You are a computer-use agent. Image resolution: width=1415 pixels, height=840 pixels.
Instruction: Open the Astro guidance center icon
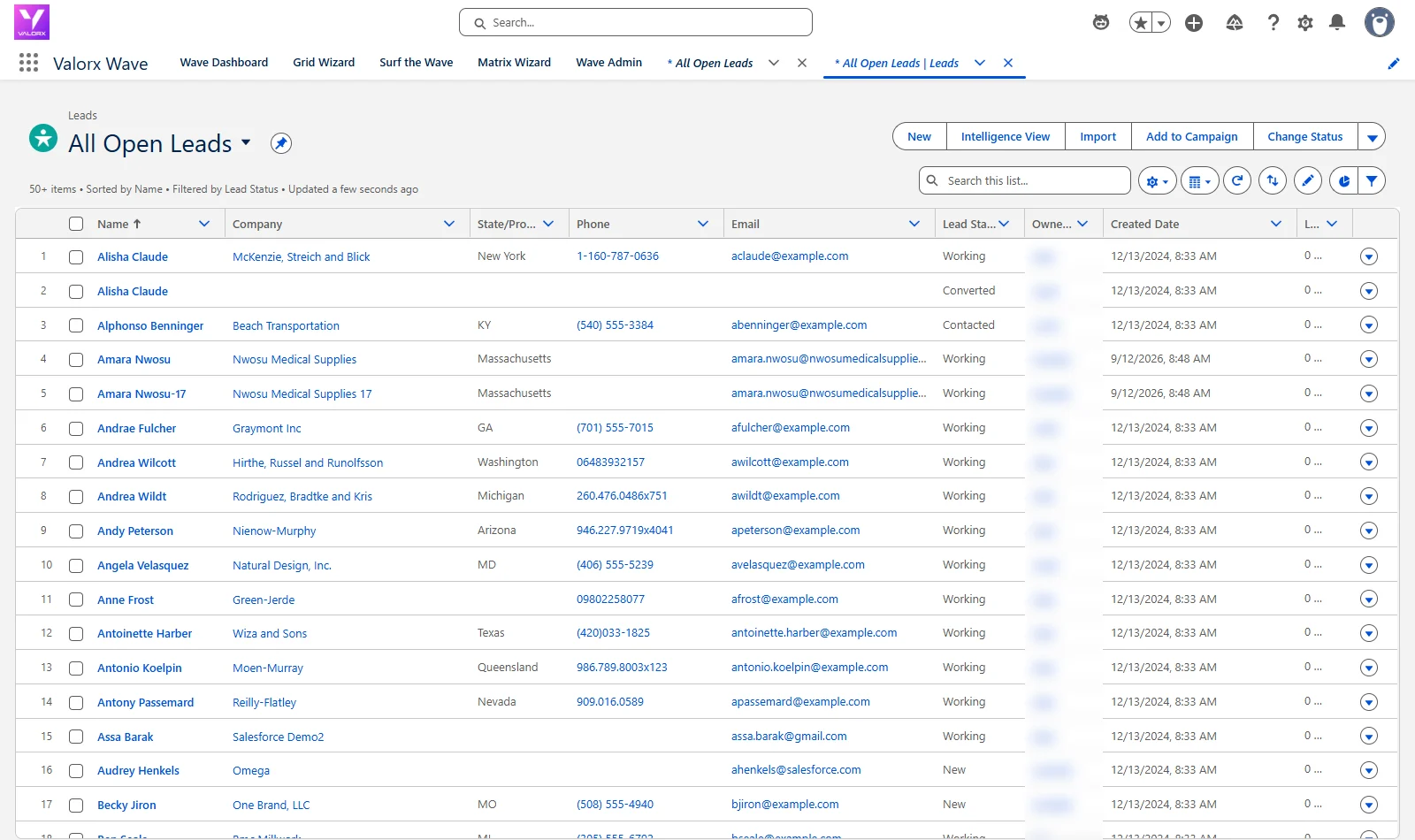pyautogui.click(x=1101, y=23)
